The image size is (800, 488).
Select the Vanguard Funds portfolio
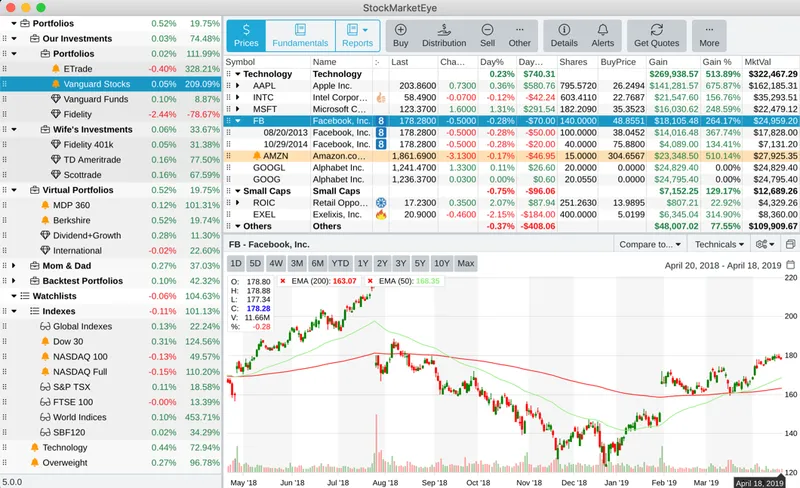pos(111,99)
